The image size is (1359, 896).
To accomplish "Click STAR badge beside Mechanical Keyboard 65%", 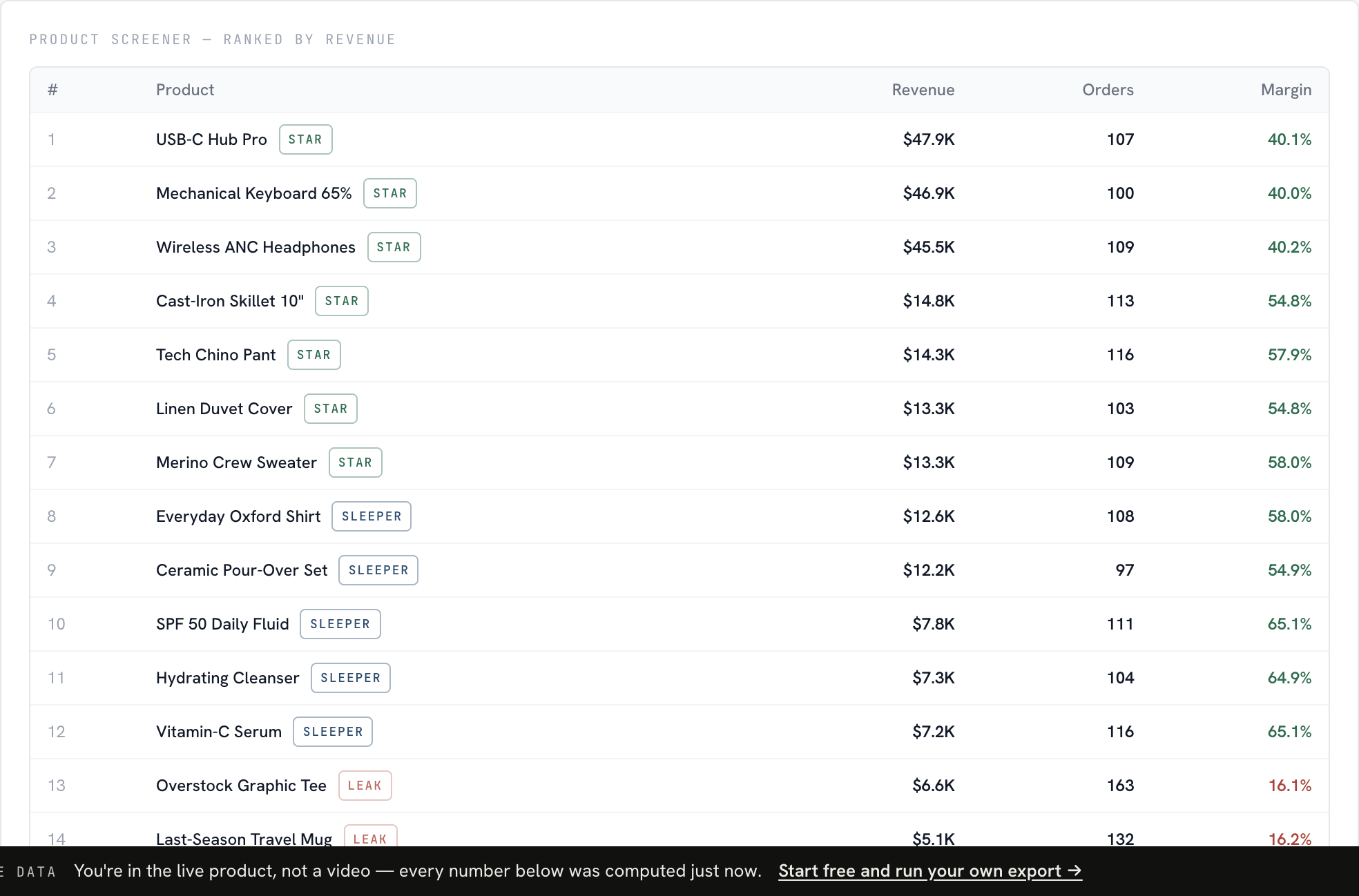I will coord(390,193).
